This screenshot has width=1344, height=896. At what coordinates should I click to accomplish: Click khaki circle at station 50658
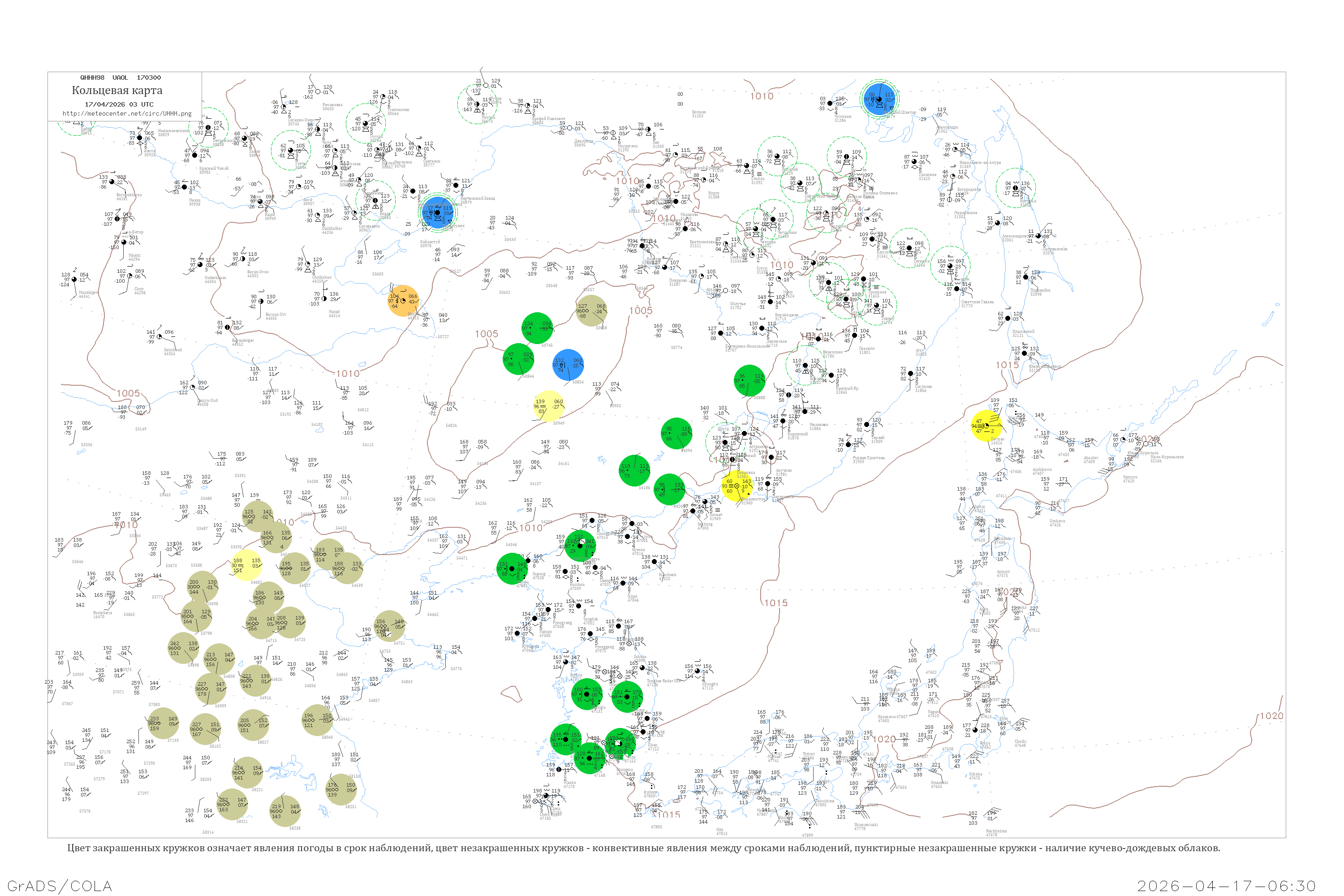coord(591,311)
